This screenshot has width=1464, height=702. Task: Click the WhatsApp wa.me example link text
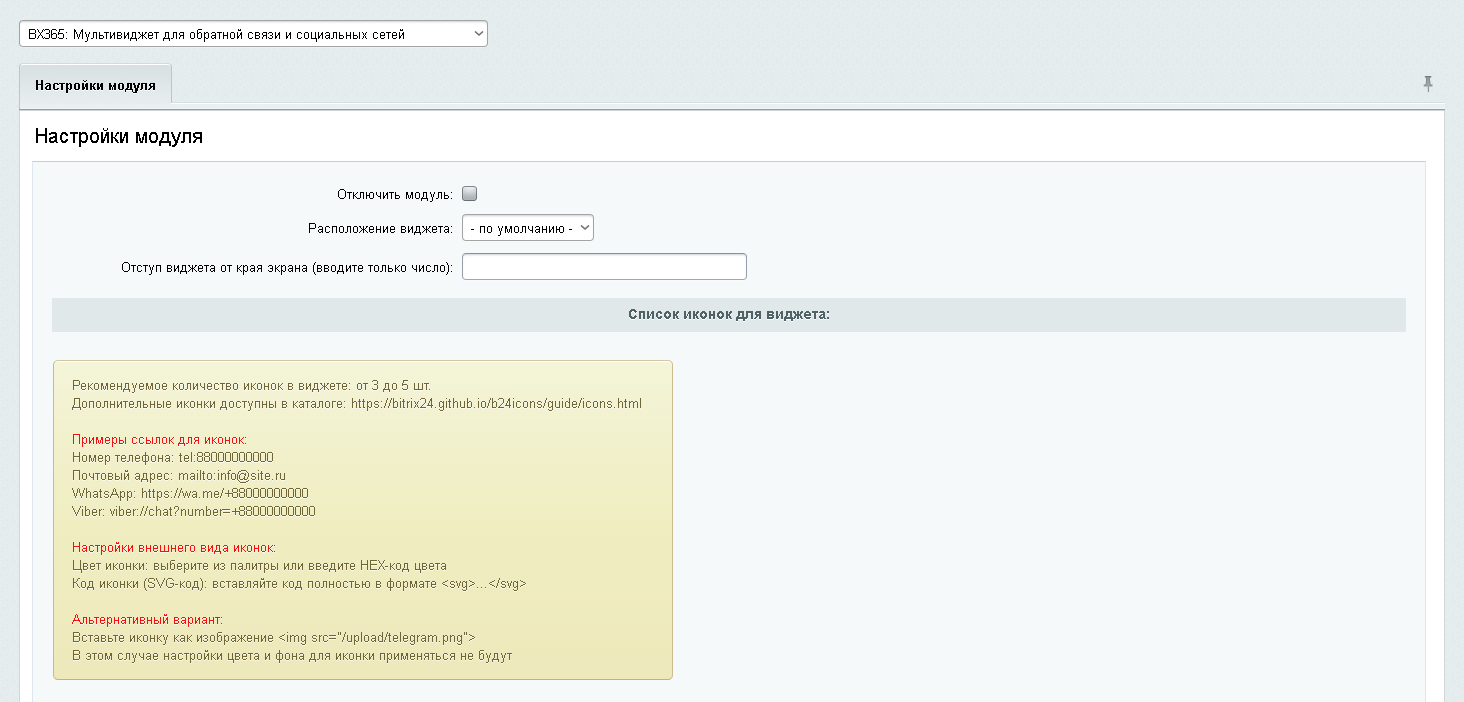[x=223, y=494]
